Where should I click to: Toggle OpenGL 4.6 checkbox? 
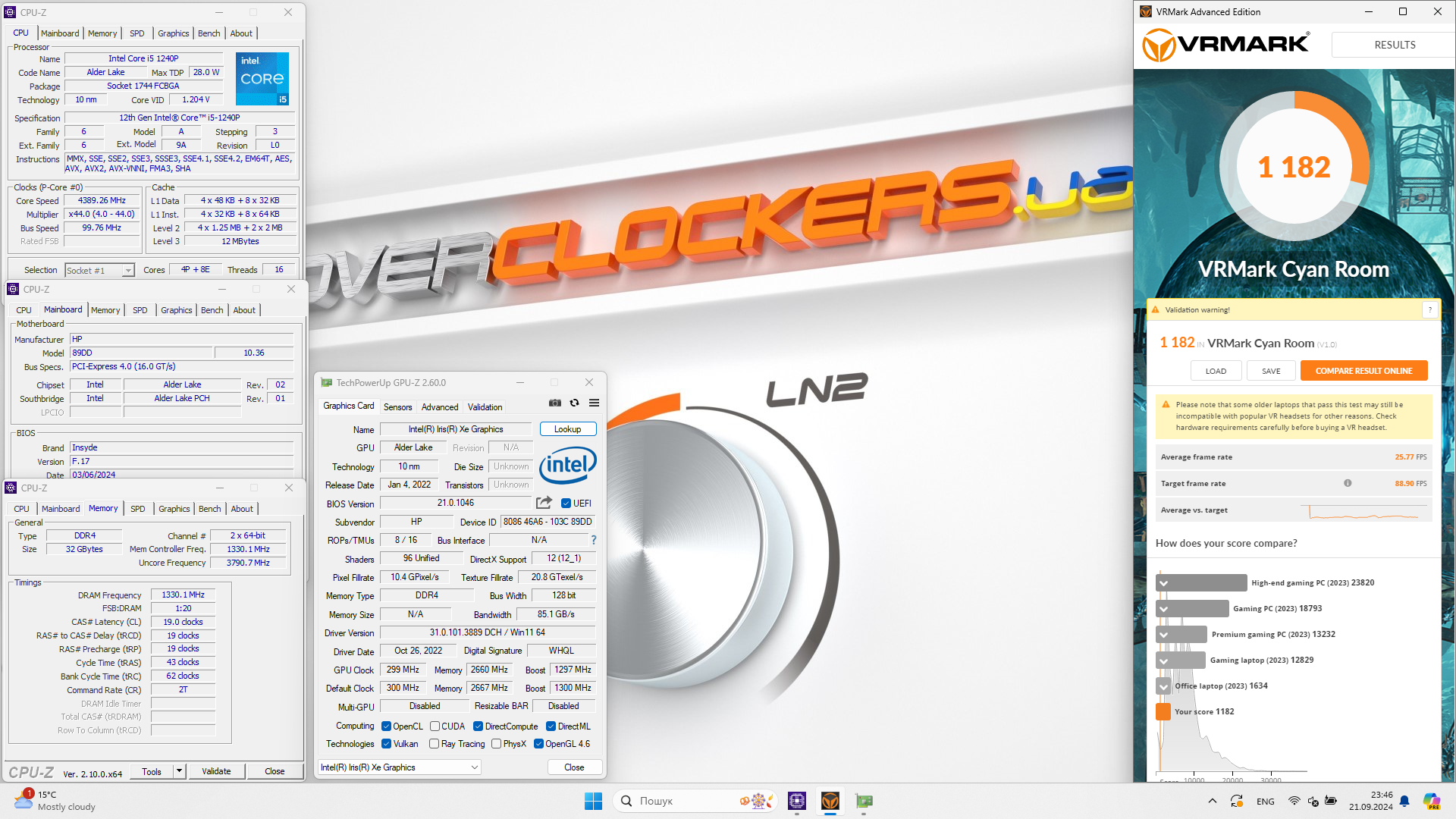click(538, 744)
